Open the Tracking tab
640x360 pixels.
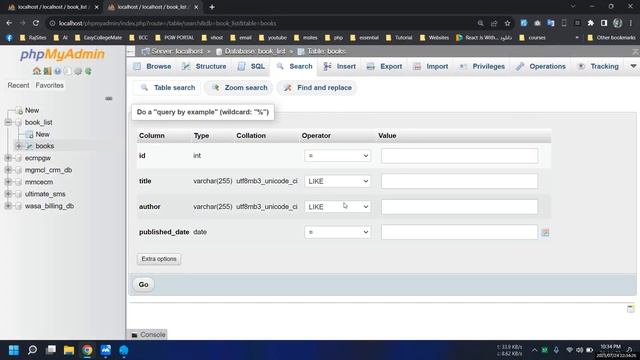click(x=598, y=67)
